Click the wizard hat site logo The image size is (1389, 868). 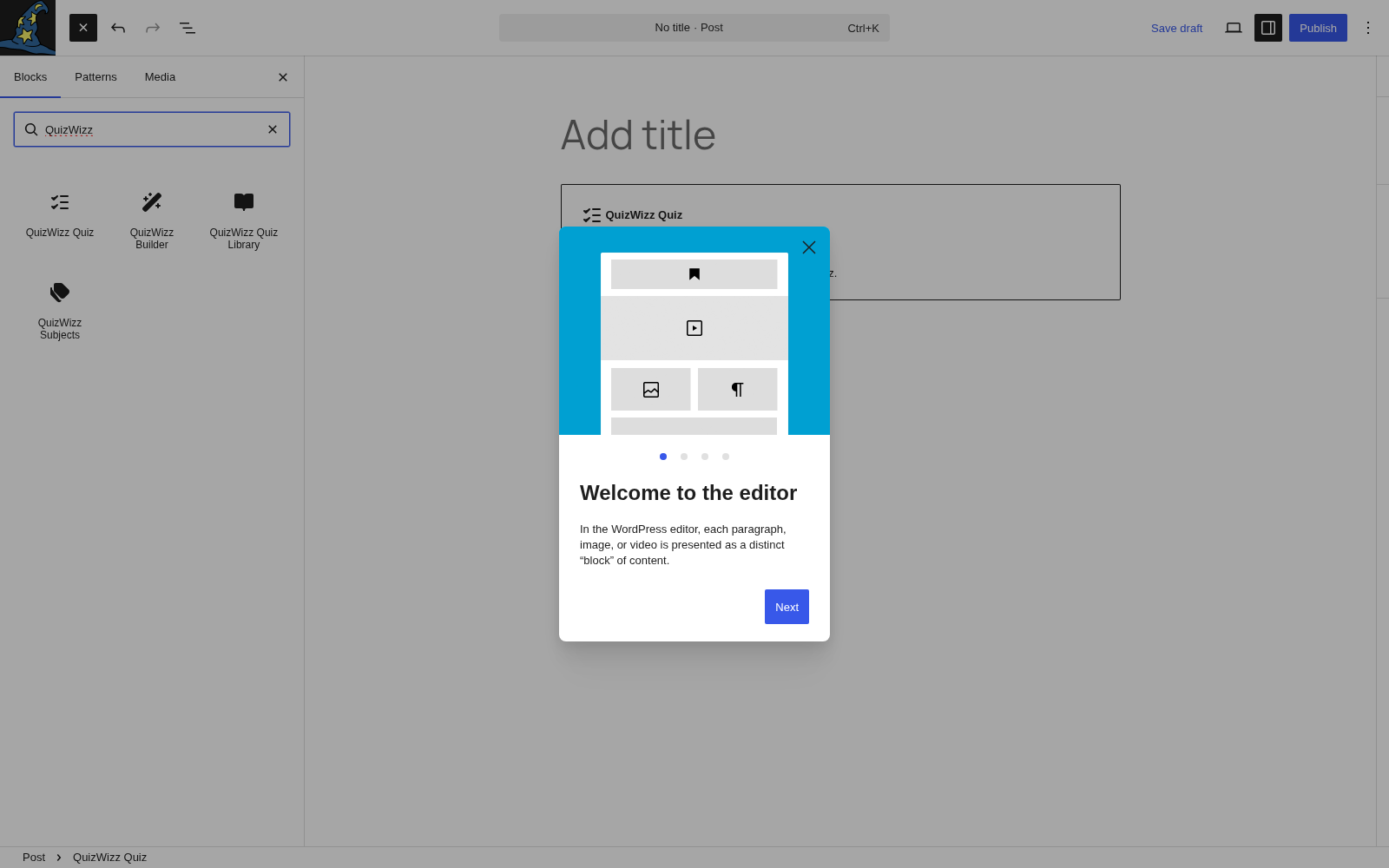(x=28, y=28)
